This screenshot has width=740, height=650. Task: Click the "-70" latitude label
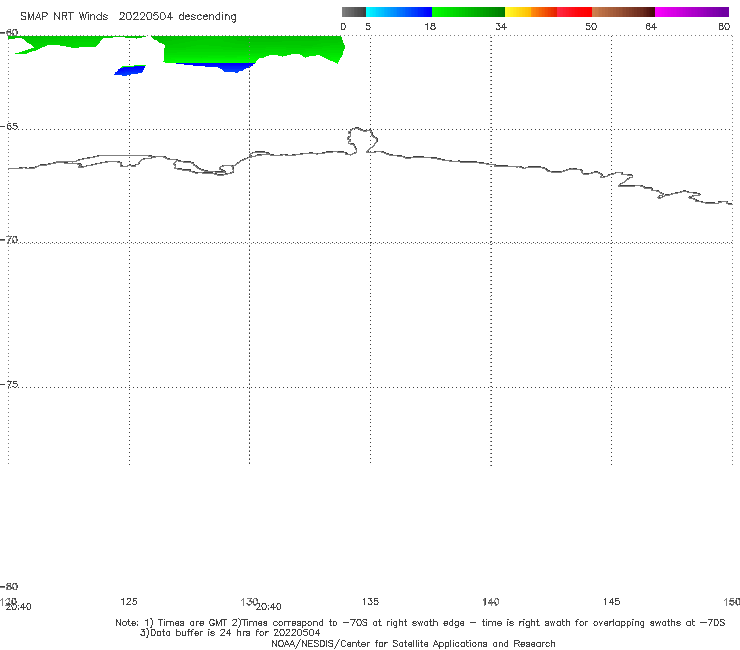click(x=9, y=240)
